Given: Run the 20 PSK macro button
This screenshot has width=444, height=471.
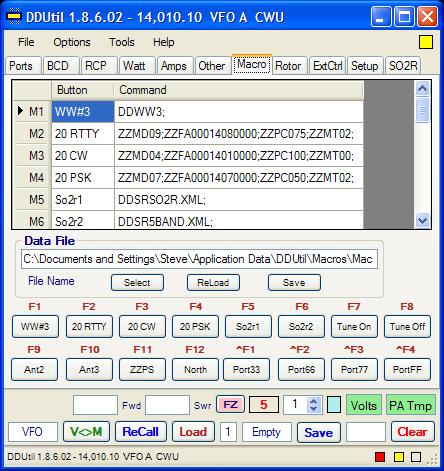Looking at the screenshot, I should click(195, 326).
